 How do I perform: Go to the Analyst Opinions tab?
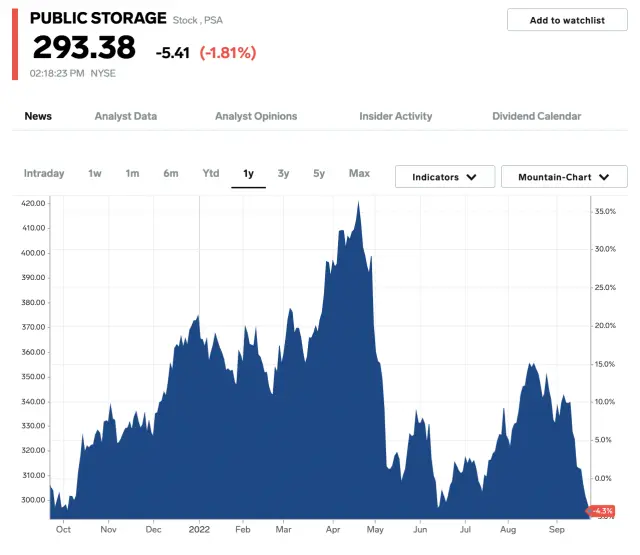point(256,116)
